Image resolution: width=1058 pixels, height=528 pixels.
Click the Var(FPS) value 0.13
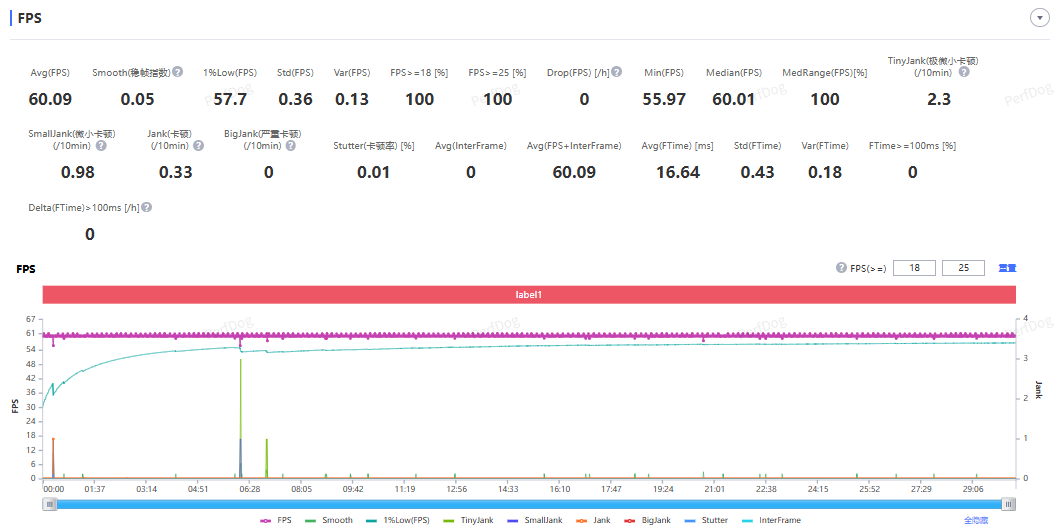[x=352, y=99]
